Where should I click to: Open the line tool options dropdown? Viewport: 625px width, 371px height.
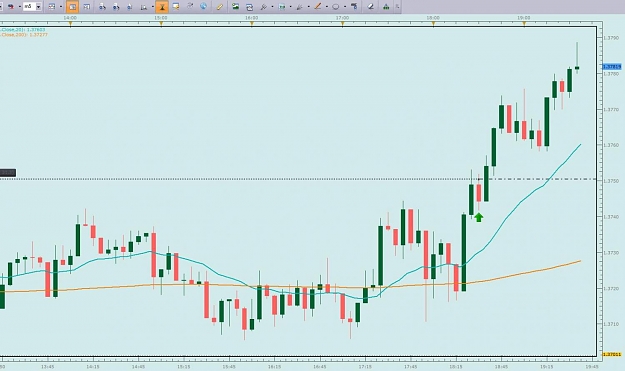tap(327, 6)
